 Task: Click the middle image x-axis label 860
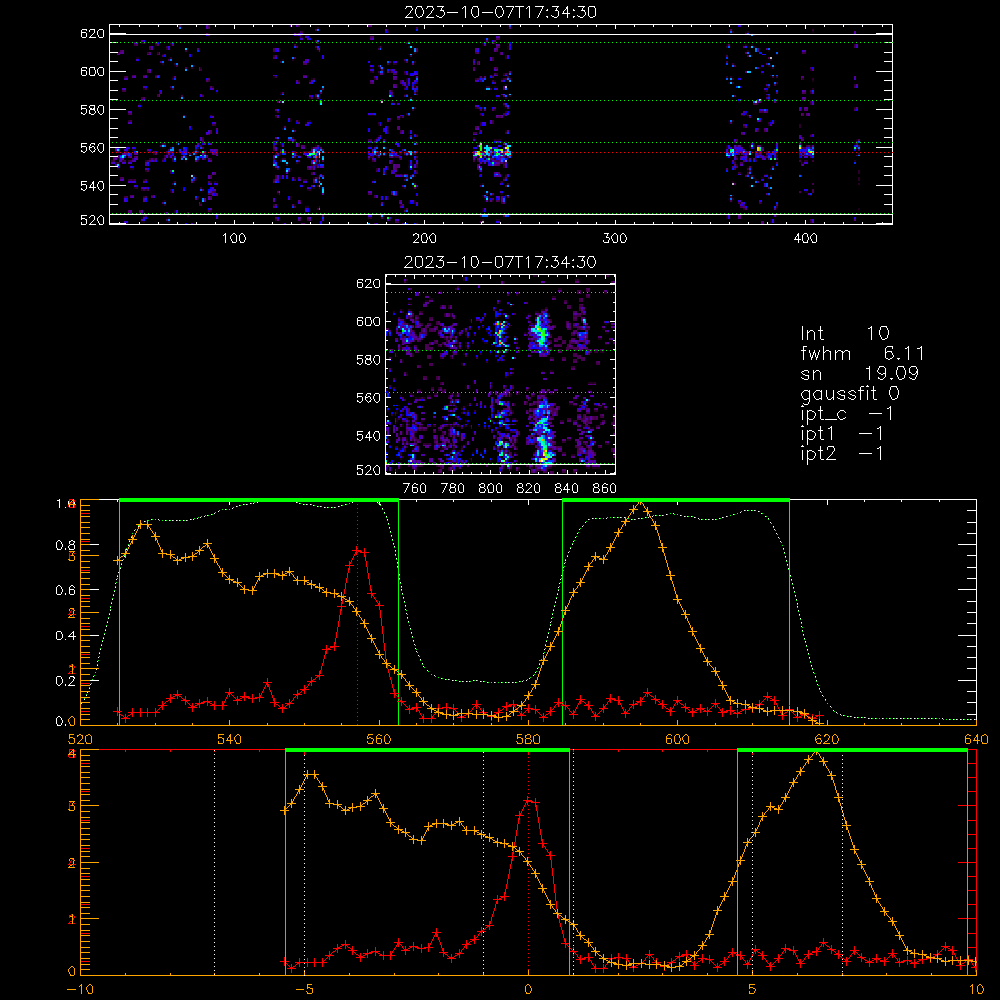coord(605,489)
